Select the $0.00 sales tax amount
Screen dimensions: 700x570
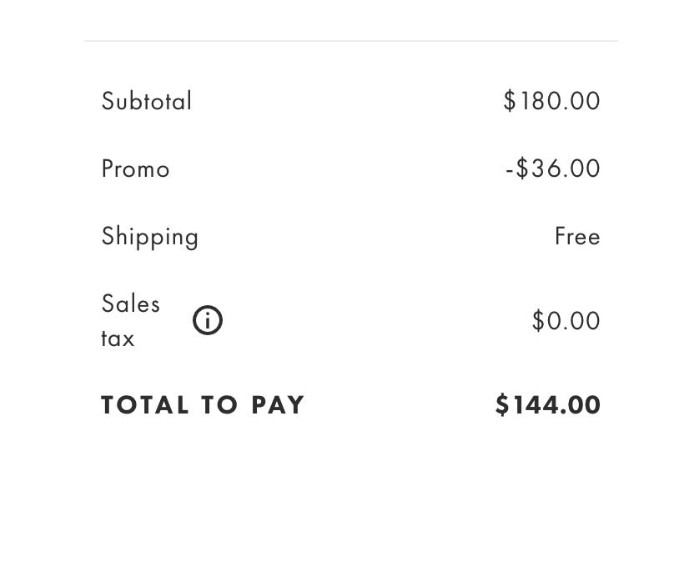click(566, 321)
